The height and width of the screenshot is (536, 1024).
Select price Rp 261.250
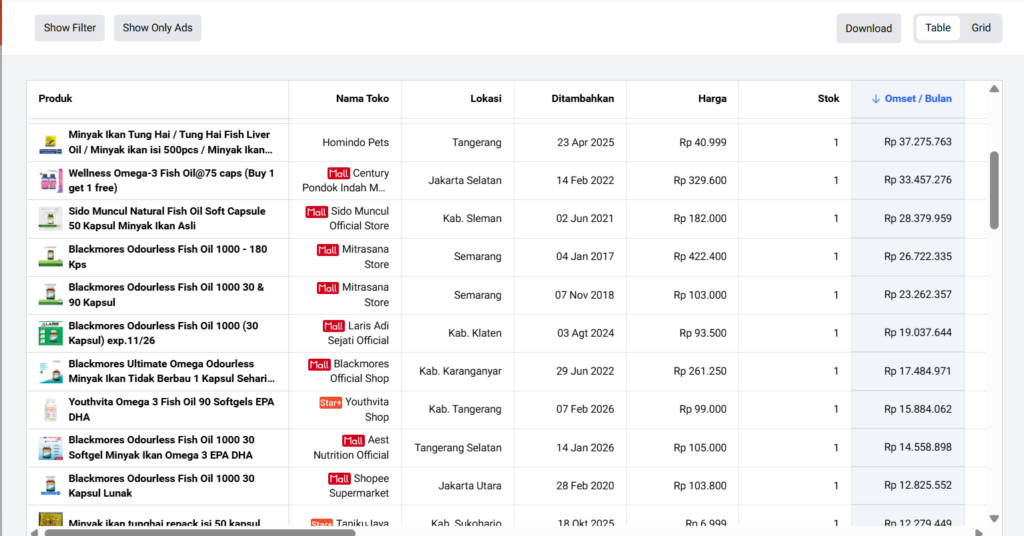pos(700,371)
